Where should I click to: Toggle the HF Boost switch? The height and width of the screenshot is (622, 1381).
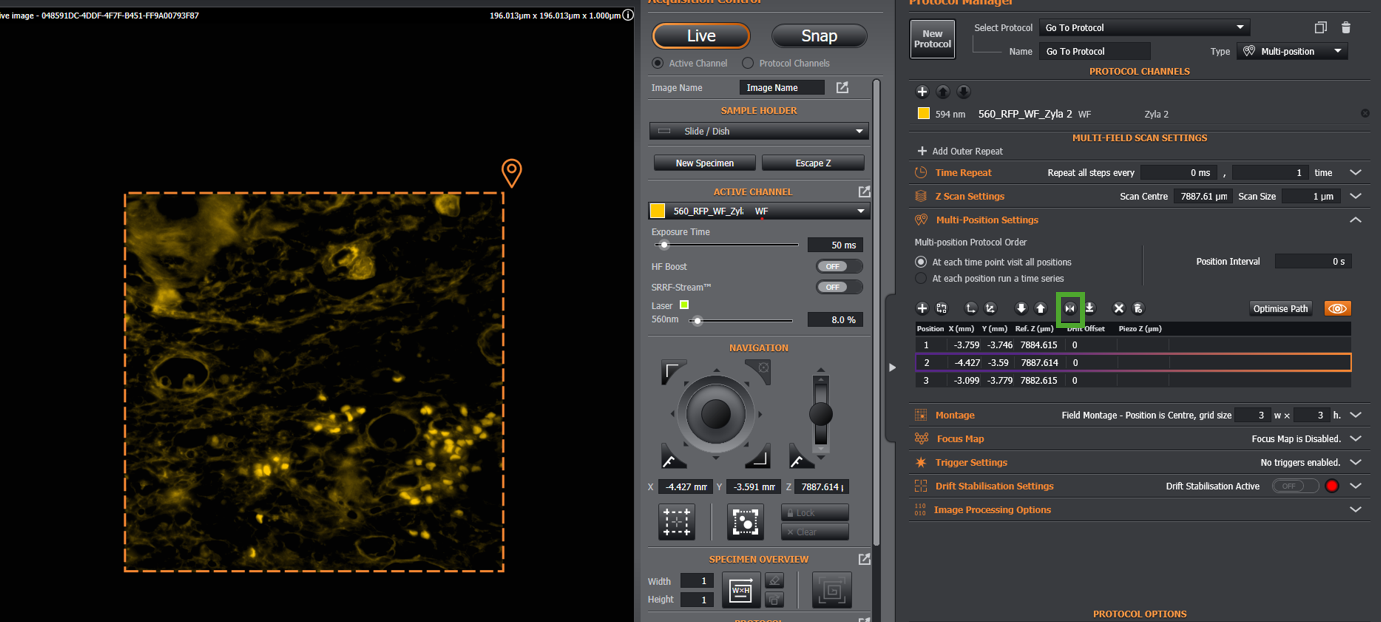(831, 267)
